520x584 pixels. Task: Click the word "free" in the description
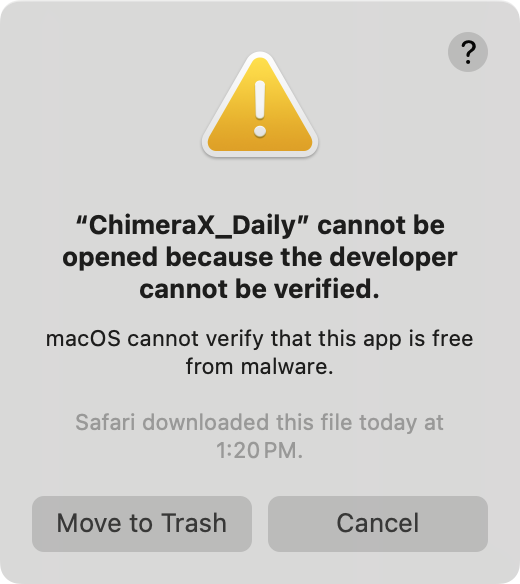(x=453, y=339)
